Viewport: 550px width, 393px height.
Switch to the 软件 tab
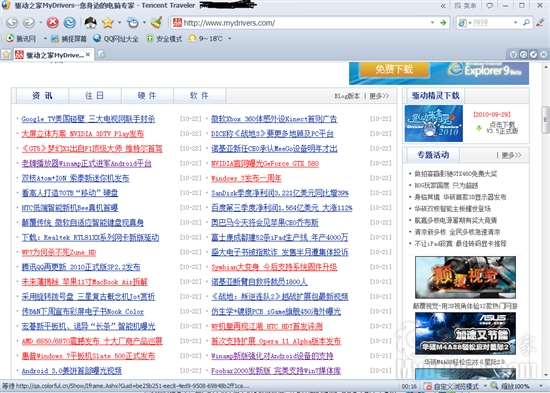pyautogui.click(x=199, y=95)
